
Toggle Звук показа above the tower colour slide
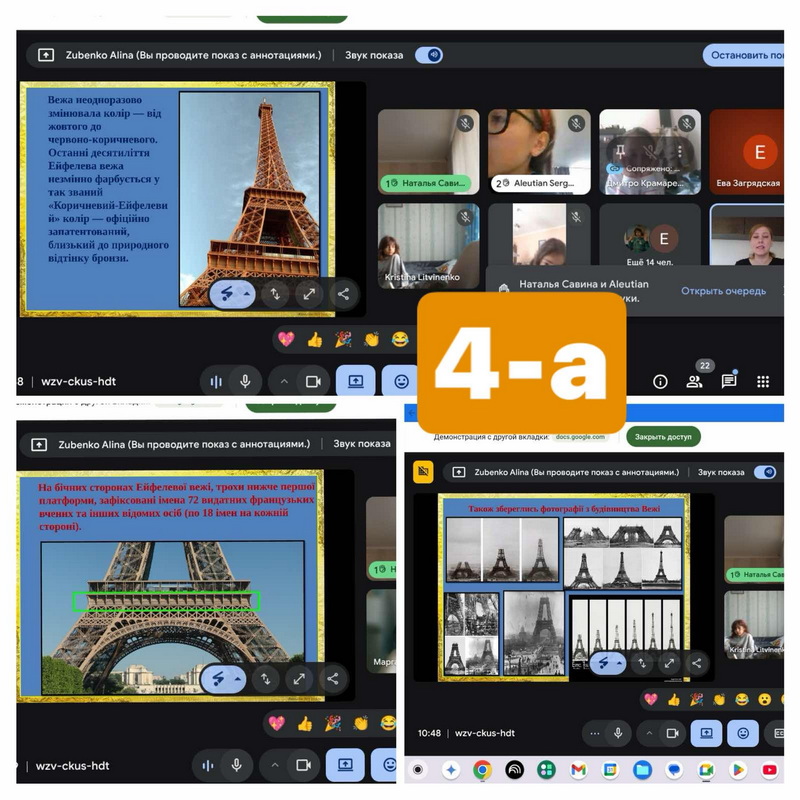429,56
